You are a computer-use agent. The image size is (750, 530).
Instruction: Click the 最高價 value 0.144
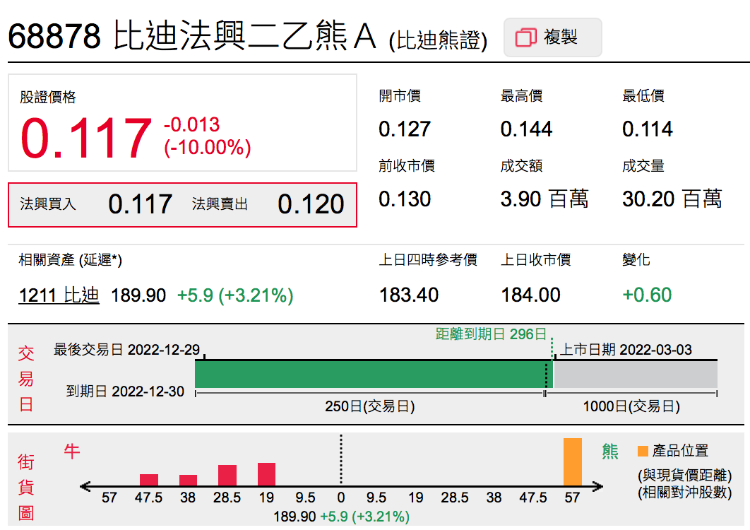click(526, 129)
